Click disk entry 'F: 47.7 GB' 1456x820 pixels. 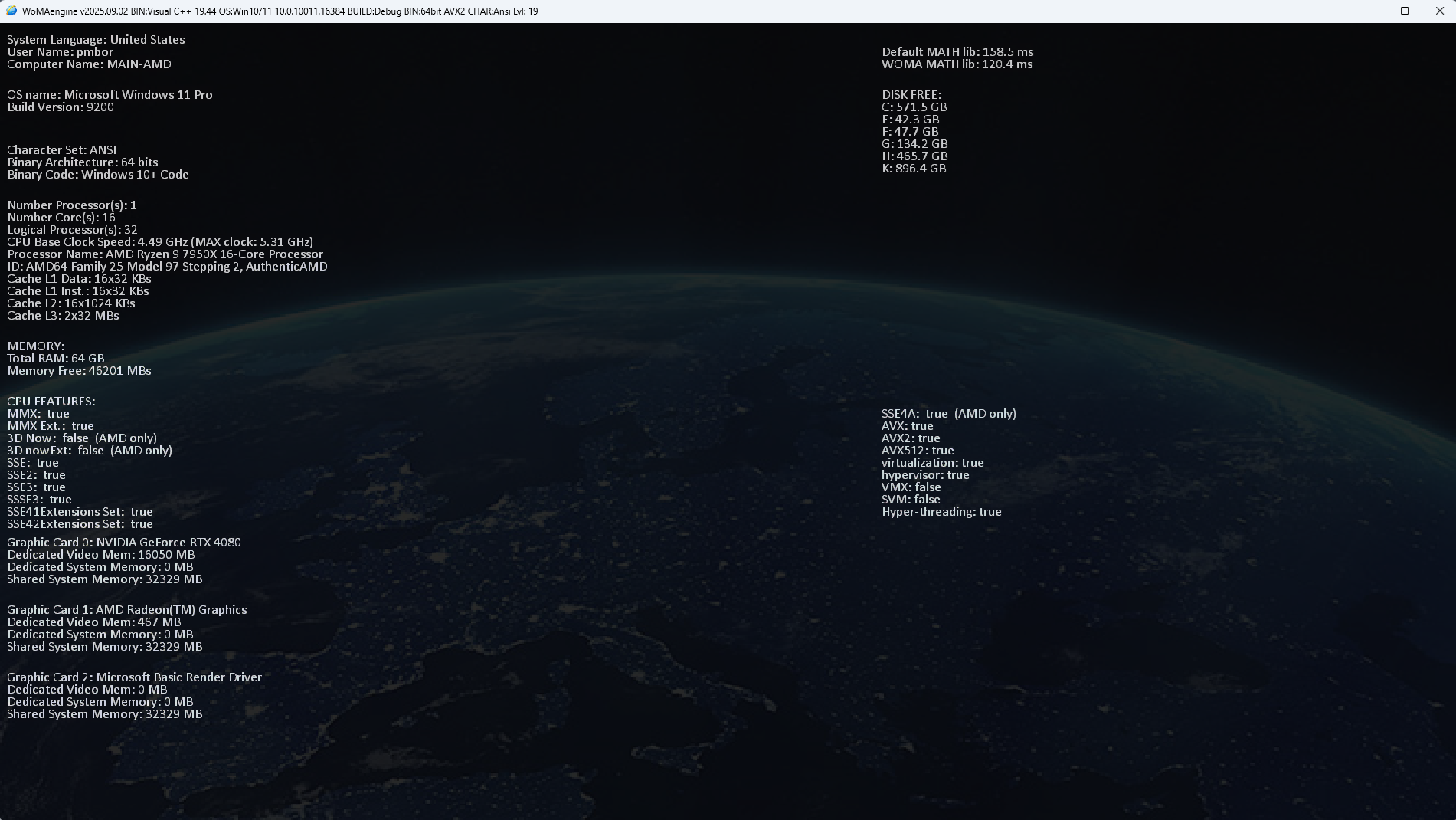click(910, 132)
